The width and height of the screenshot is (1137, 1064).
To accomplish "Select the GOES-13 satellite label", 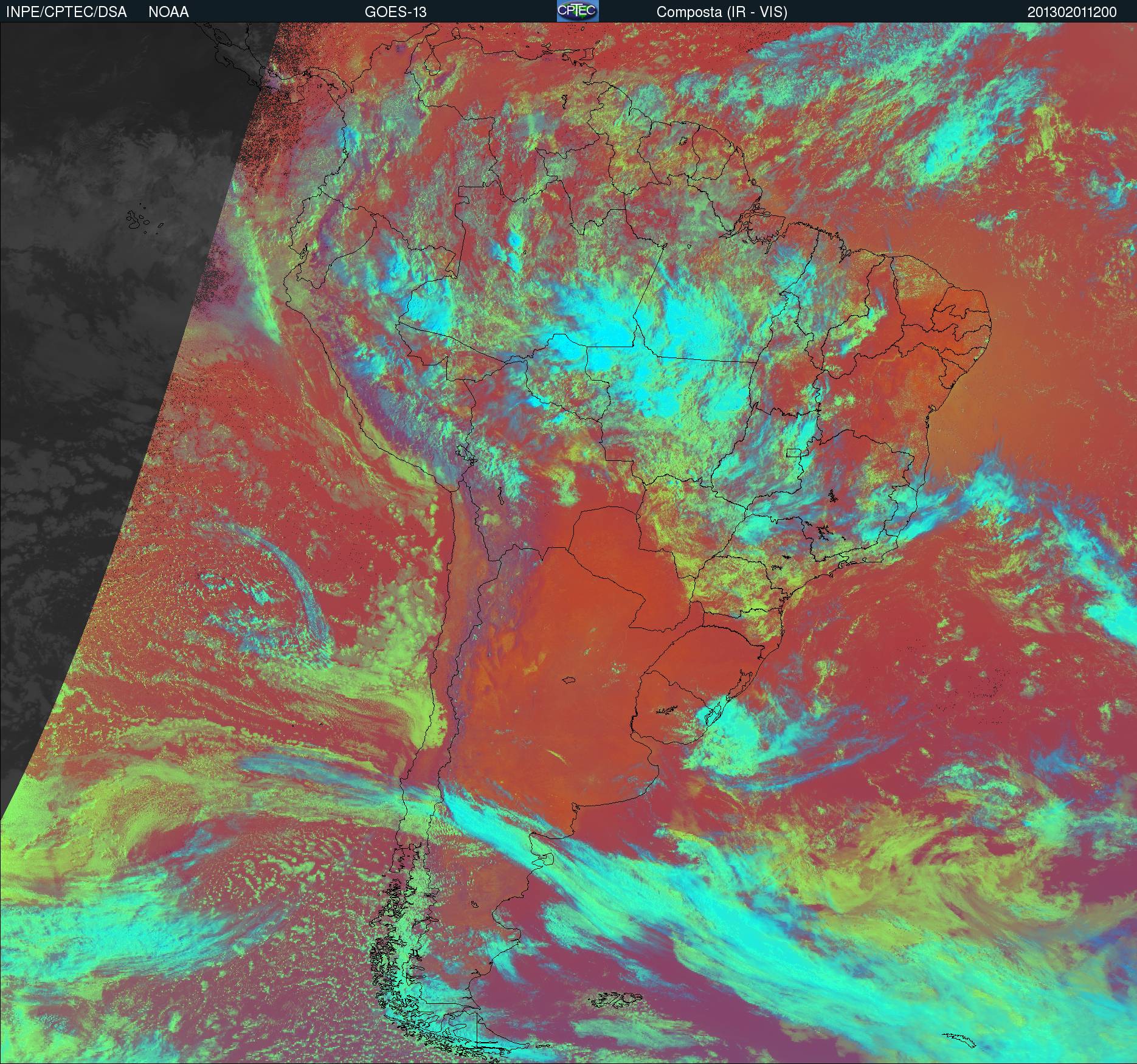I will coord(395,12).
